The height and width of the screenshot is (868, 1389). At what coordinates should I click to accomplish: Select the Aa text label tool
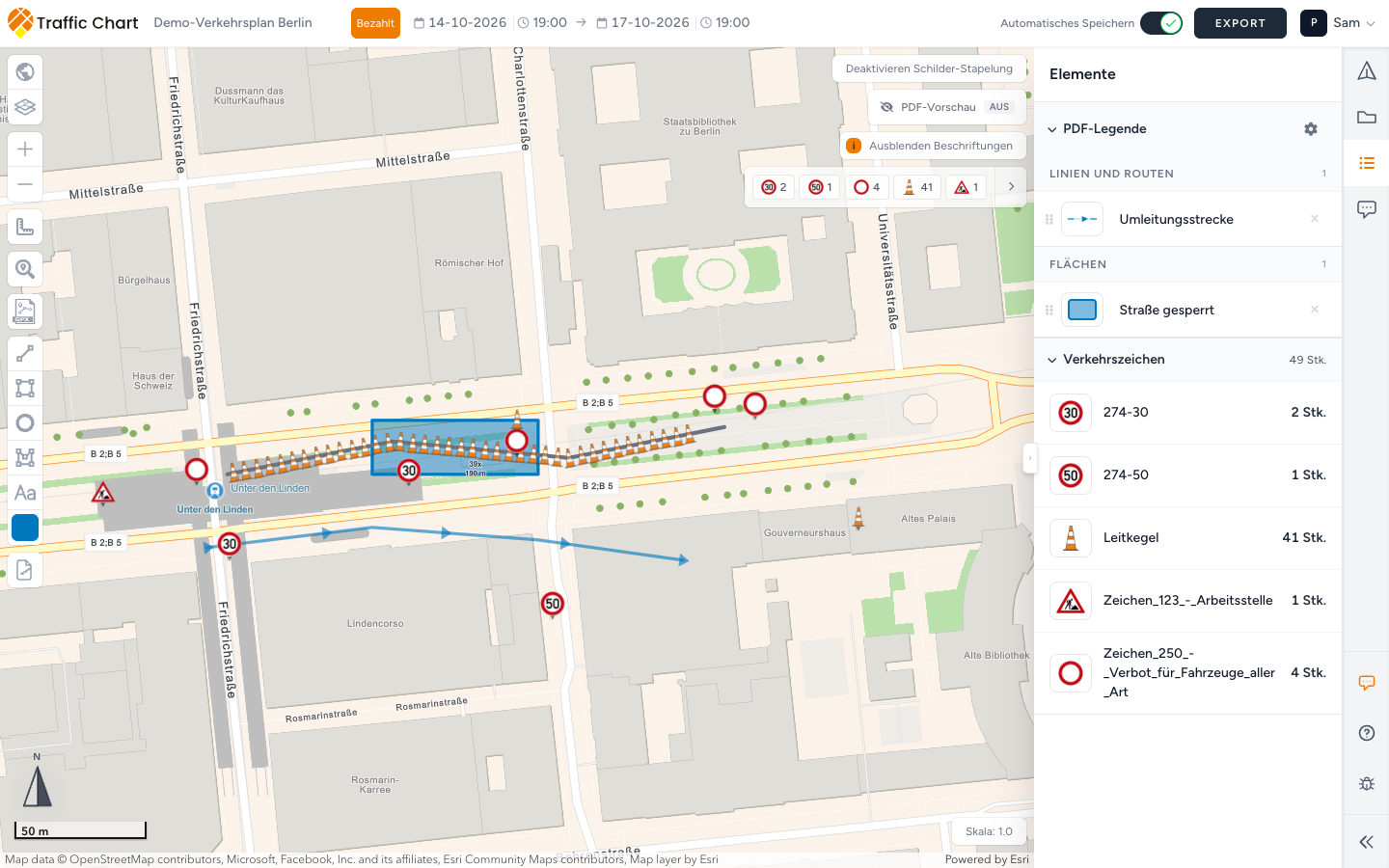[25, 493]
